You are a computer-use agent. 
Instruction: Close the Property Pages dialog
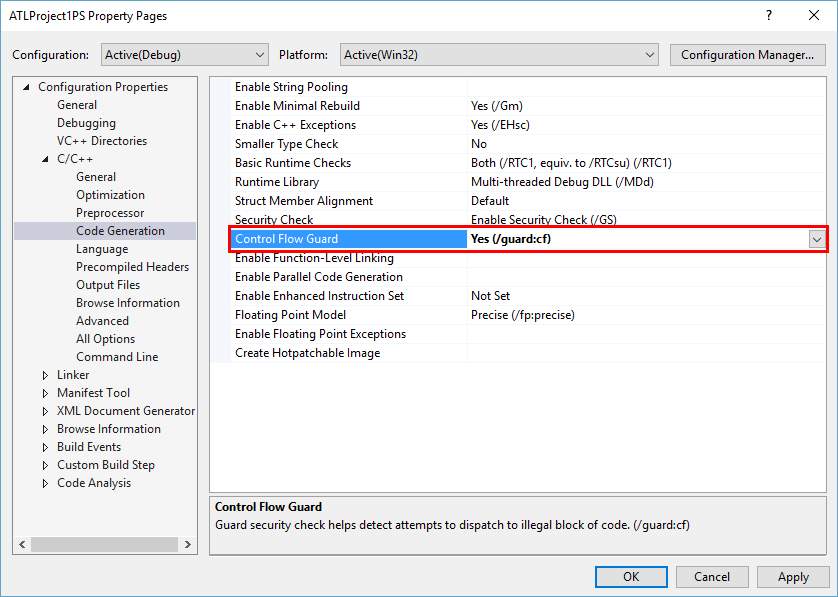pos(813,15)
